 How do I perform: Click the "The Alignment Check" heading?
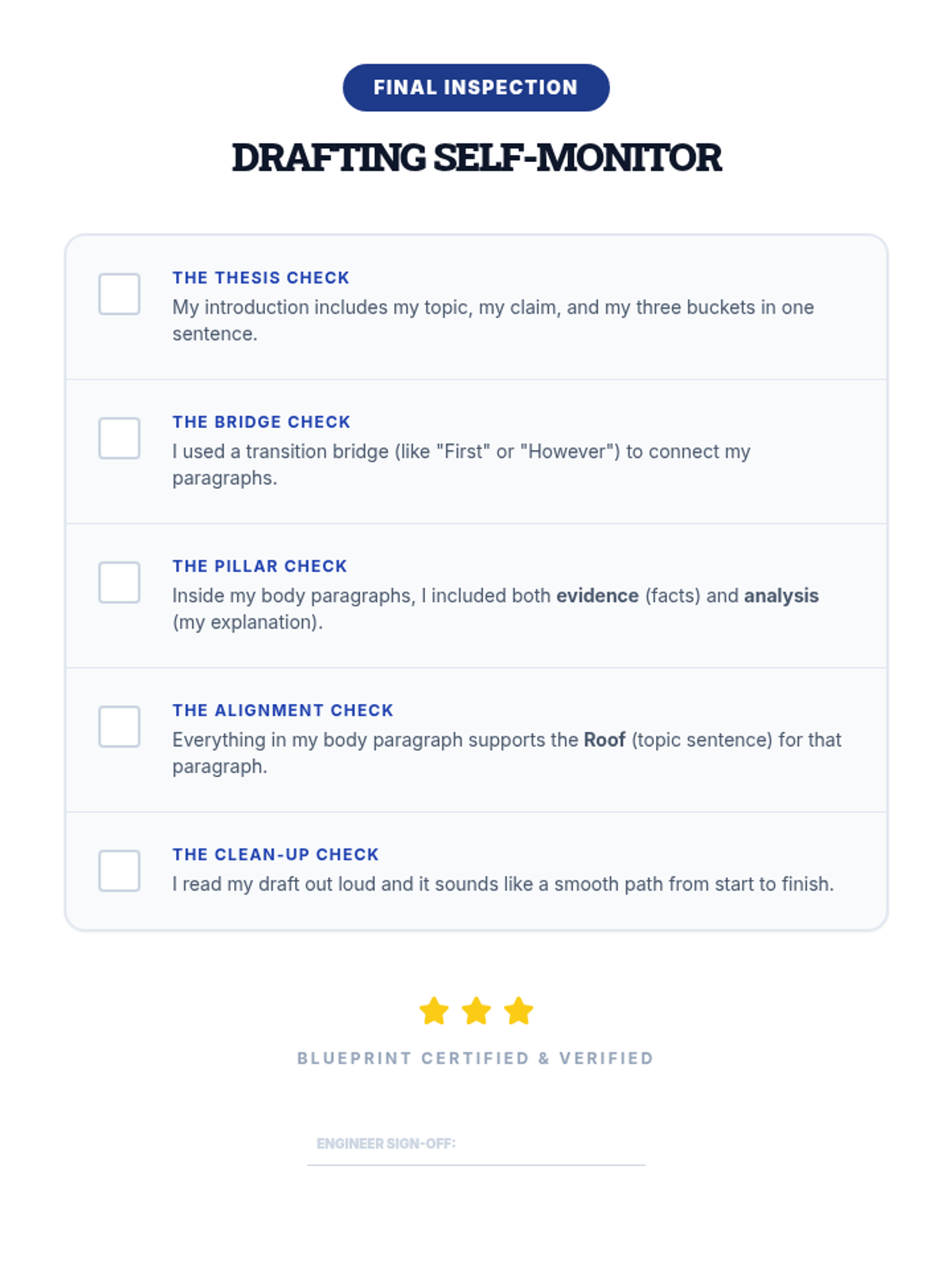tap(282, 710)
